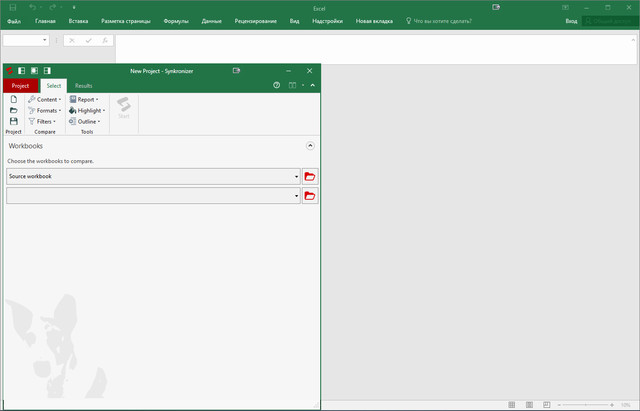Click the Open project folder icon
Screen dimensions: 640x411
pos(13,110)
